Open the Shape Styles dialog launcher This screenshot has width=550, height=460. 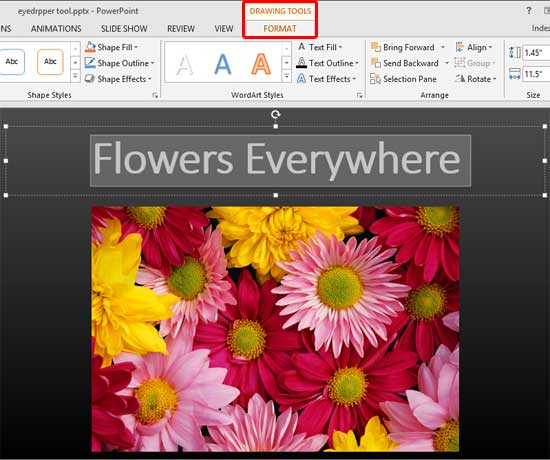coord(155,95)
